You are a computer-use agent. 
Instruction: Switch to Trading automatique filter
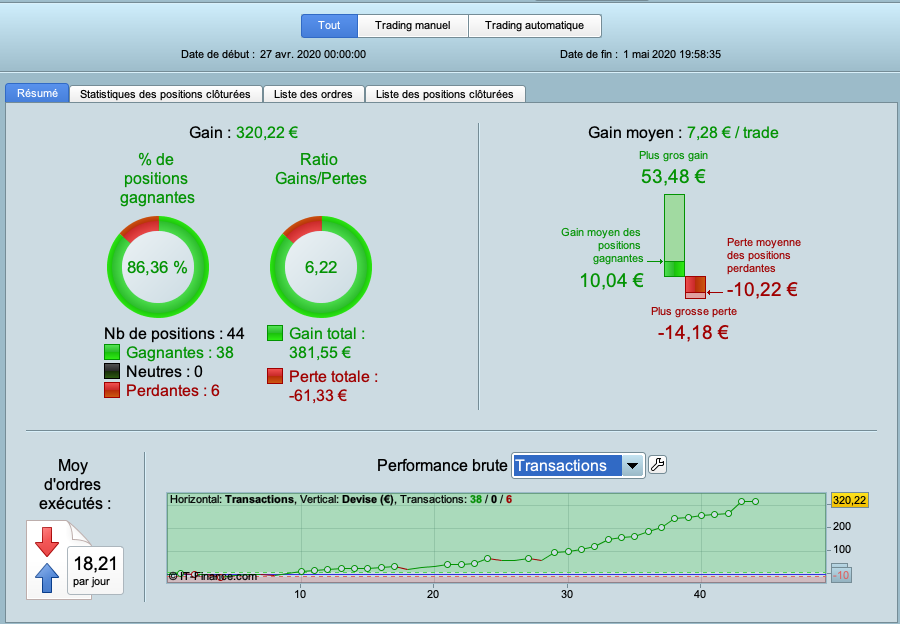point(534,26)
